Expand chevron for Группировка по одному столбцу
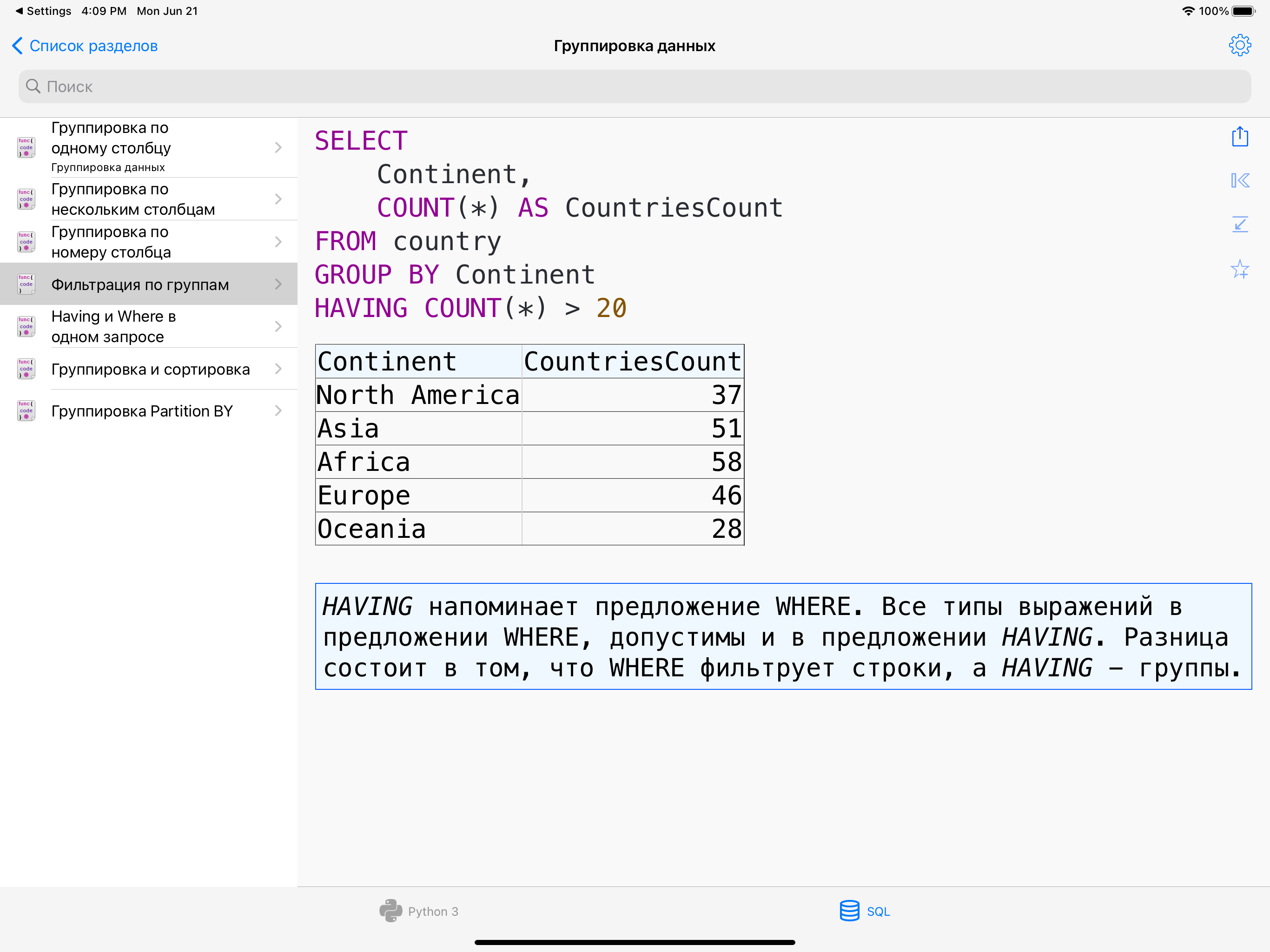The height and width of the screenshot is (952, 1270). pos(278,147)
